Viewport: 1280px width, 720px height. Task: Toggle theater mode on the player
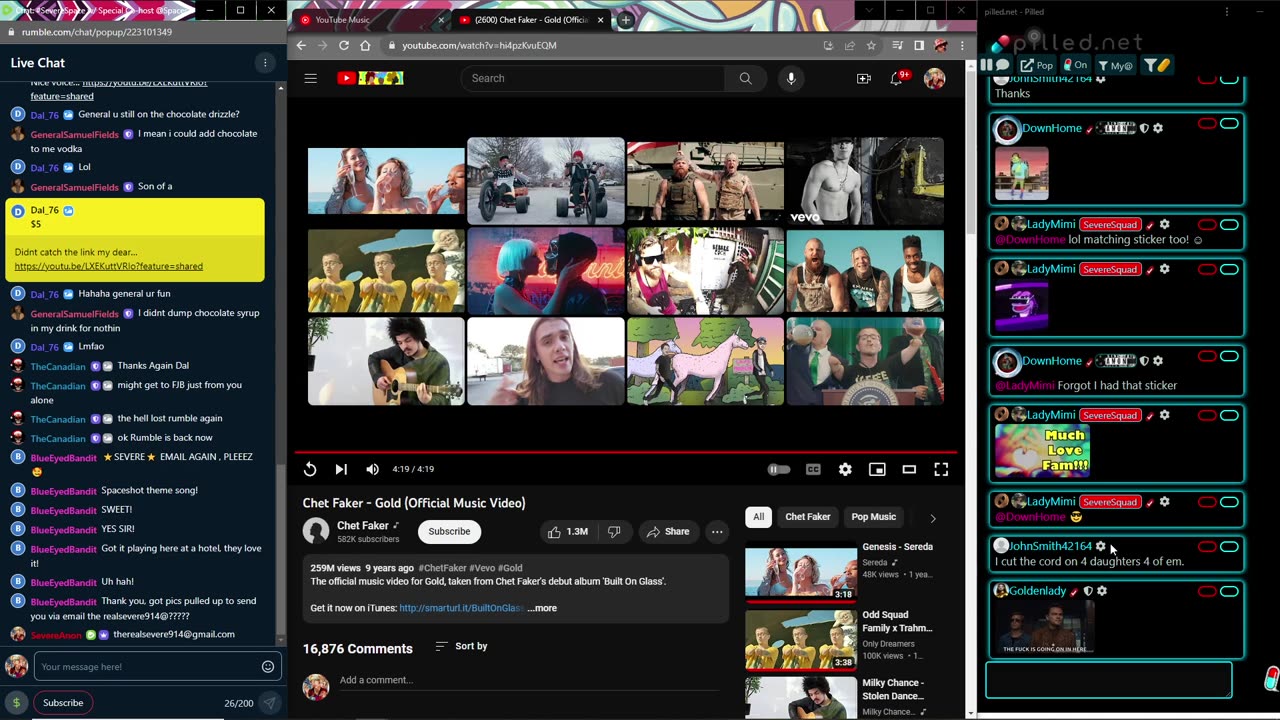909,469
